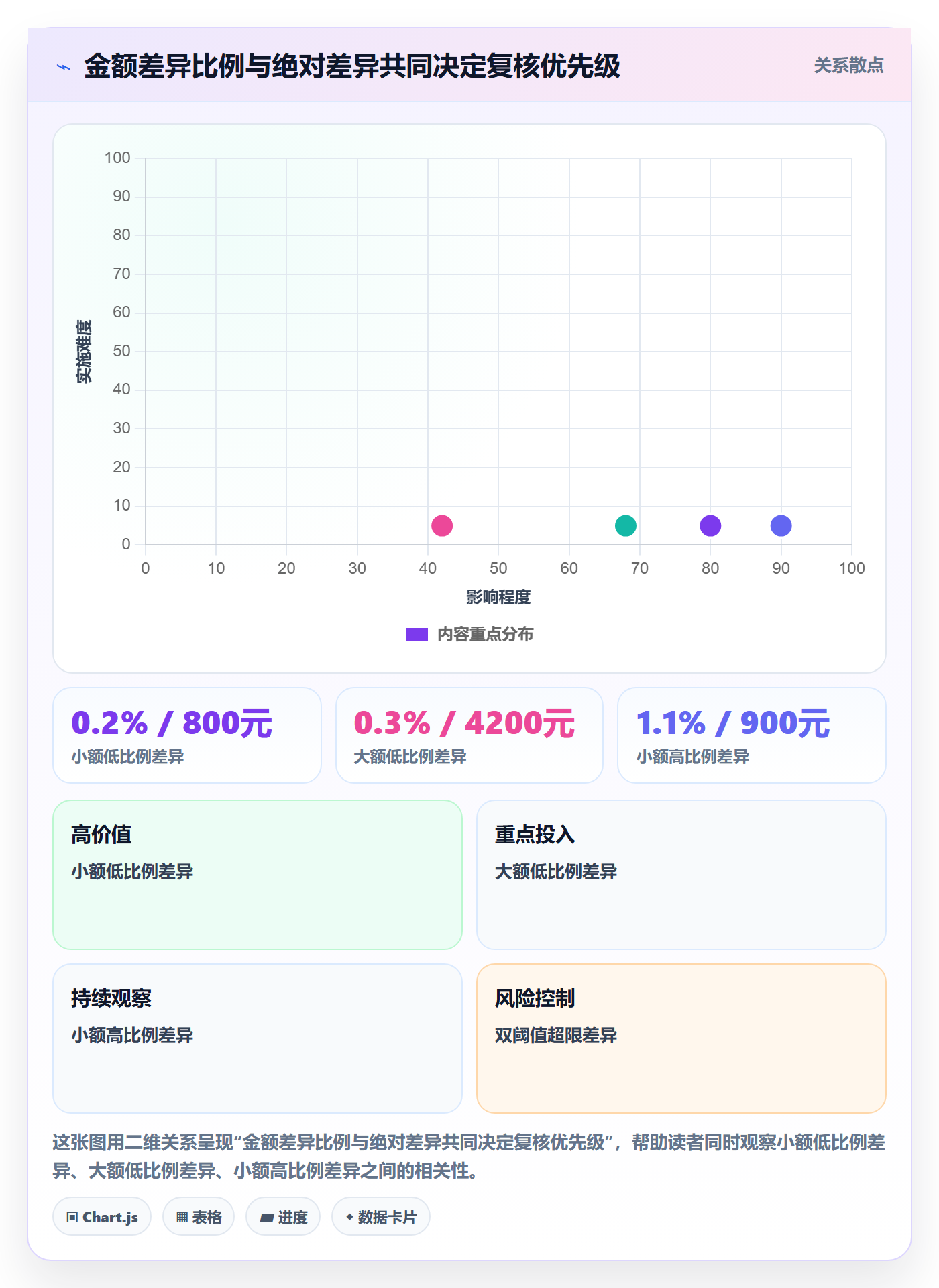Click the 进度 chip bar icon
939x1288 pixels.
(266, 1218)
